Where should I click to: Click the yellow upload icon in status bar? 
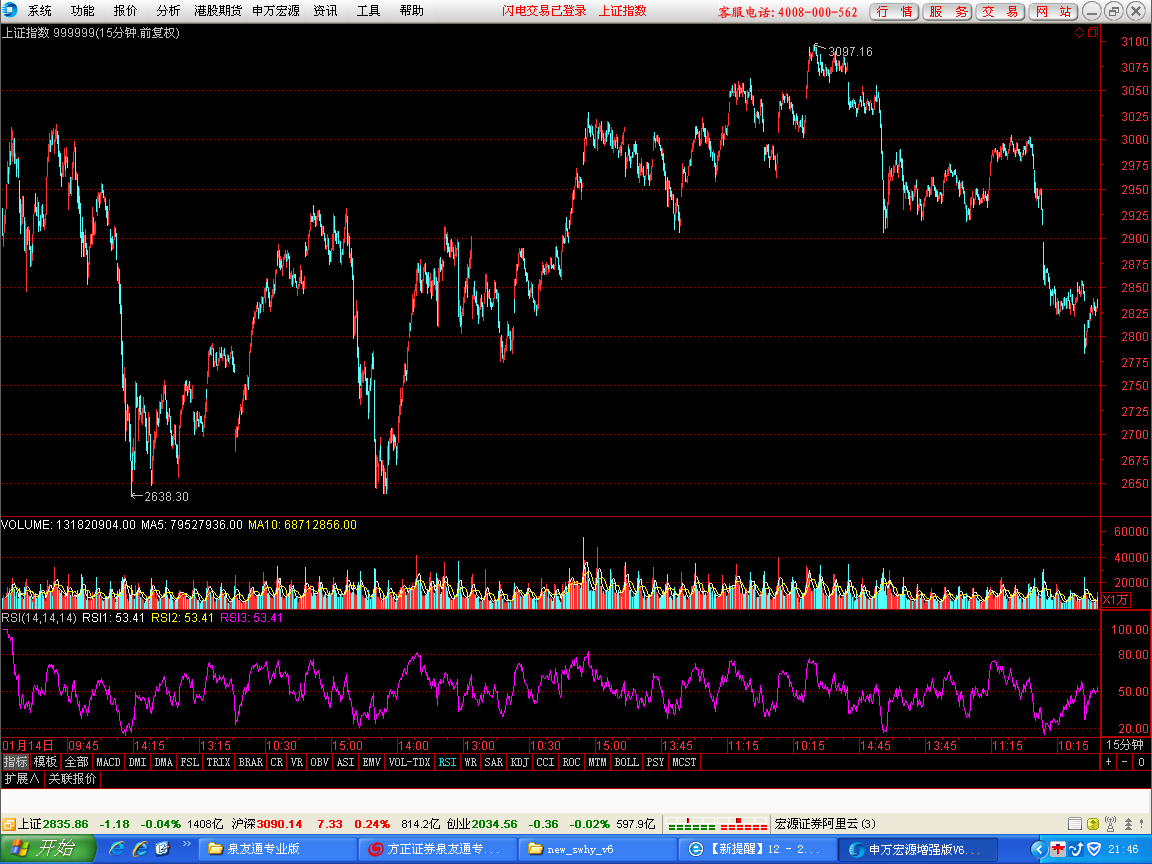point(1093,824)
